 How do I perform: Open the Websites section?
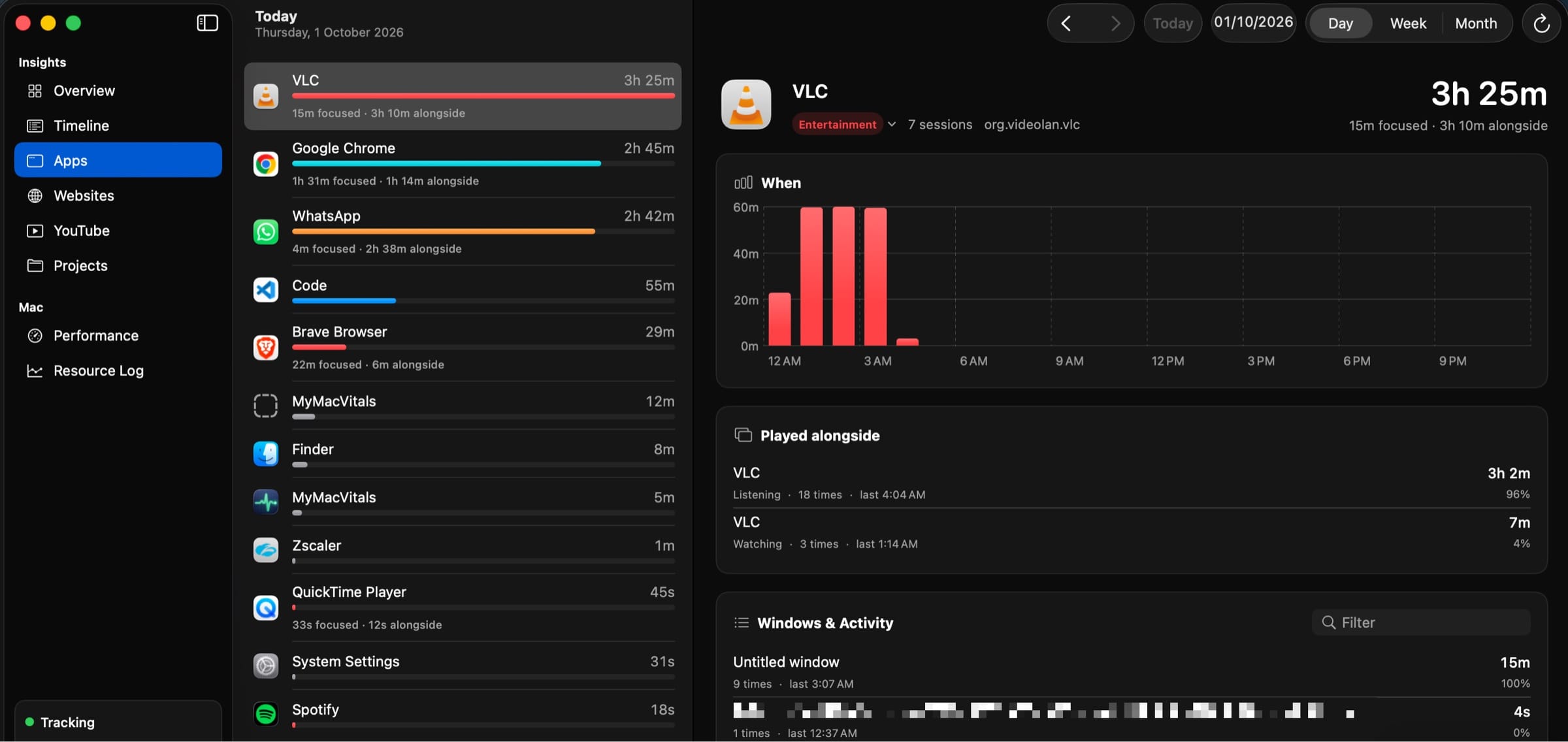118,195
